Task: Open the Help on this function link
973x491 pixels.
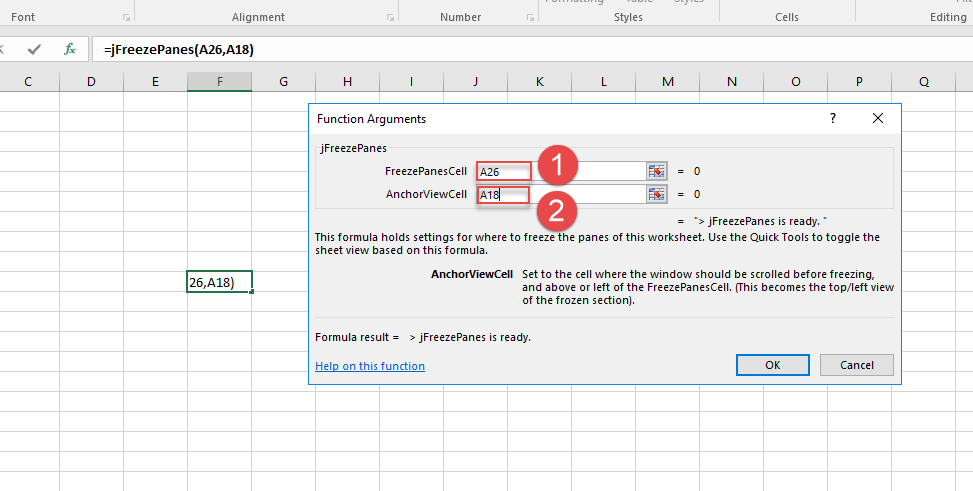Action: (x=370, y=366)
